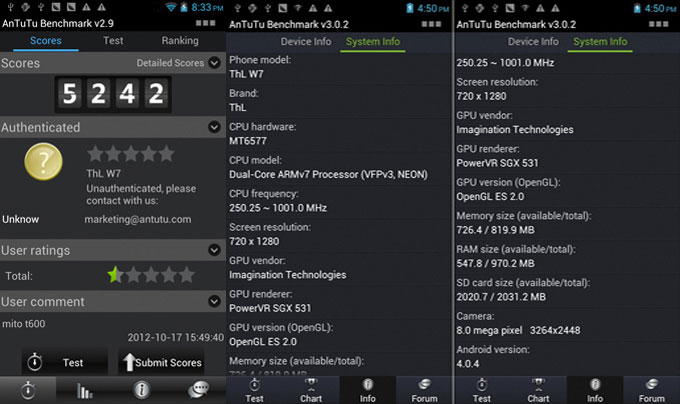Click the ThL W7 phone model value
The width and height of the screenshot is (680, 404).
click(x=246, y=74)
